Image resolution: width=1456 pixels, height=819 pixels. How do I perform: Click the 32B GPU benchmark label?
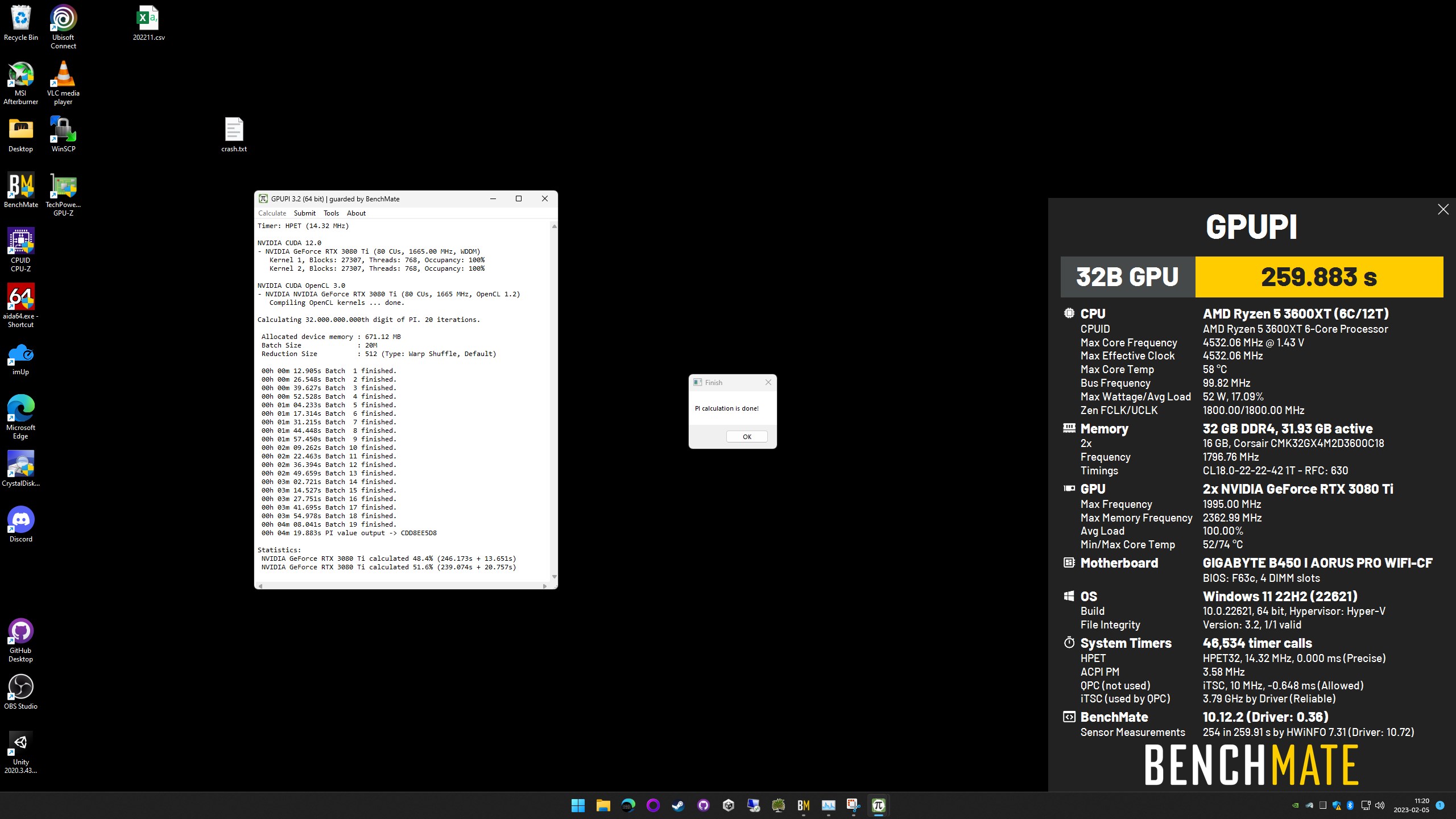[x=1127, y=277]
